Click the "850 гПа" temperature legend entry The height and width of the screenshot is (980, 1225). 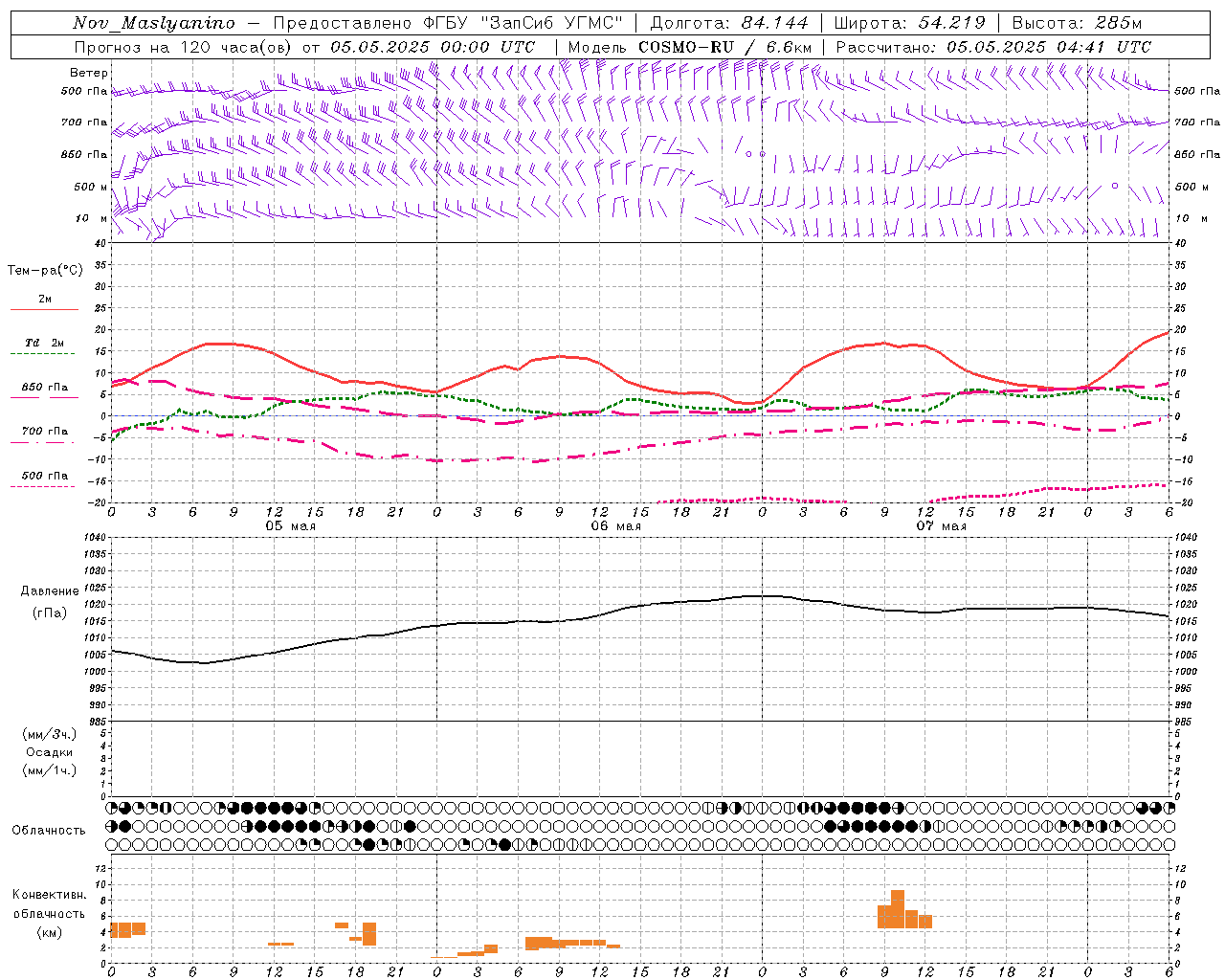pyautogui.click(x=45, y=388)
